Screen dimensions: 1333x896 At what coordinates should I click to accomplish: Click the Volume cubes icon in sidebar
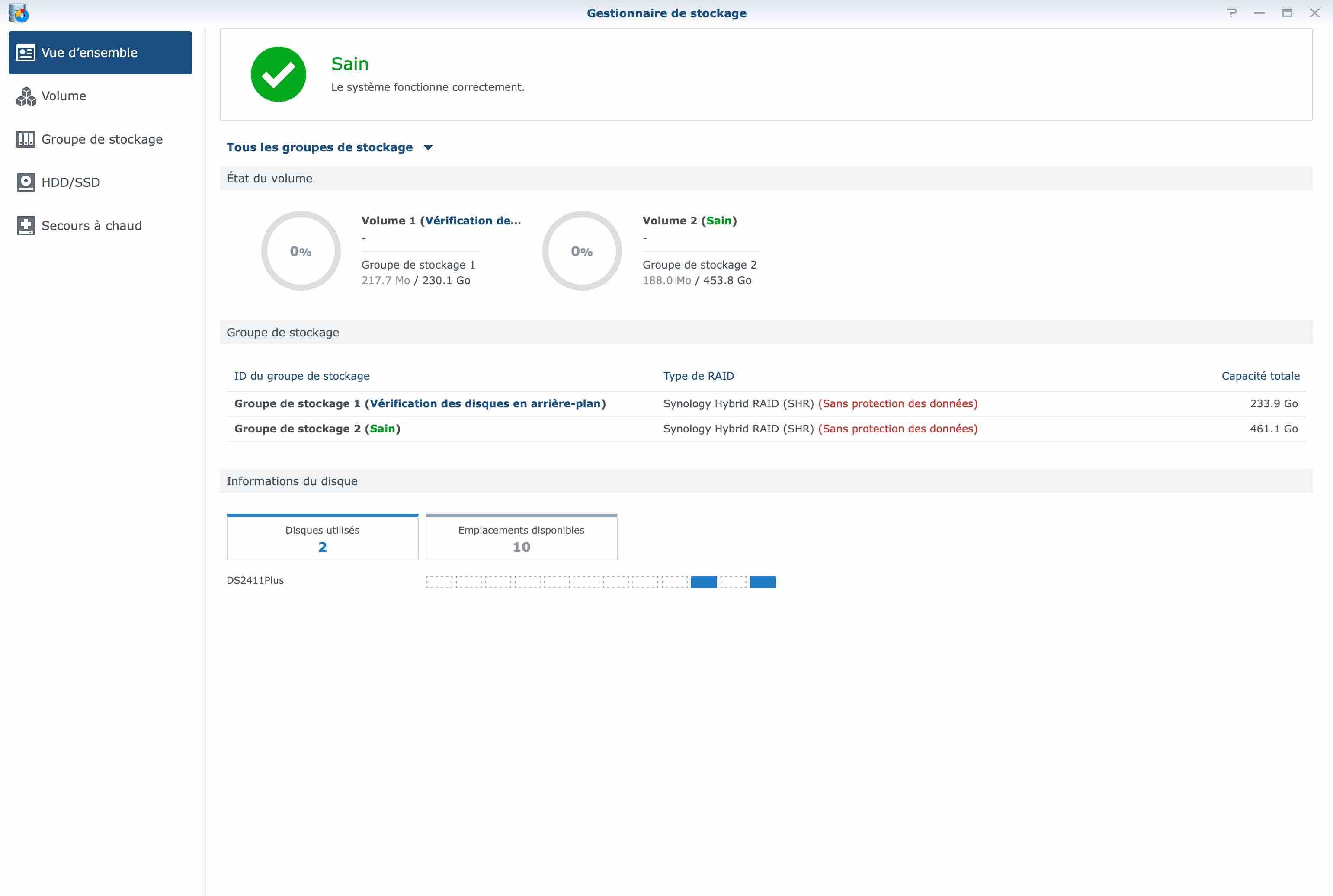(26, 96)
